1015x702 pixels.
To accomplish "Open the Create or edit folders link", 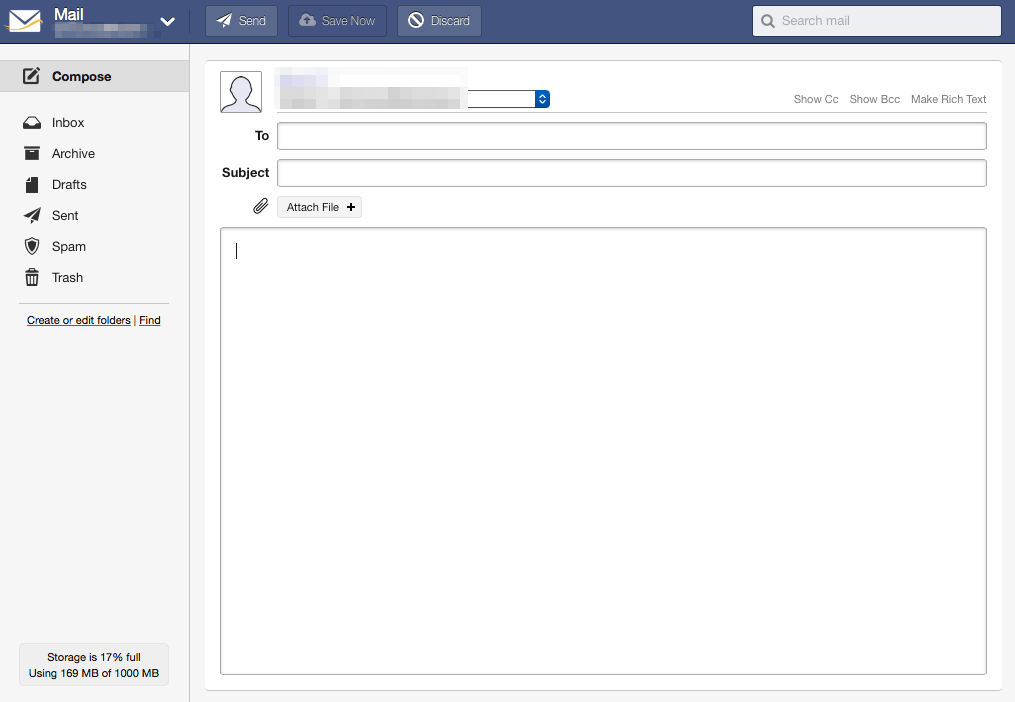I will (x=78, y=320).
